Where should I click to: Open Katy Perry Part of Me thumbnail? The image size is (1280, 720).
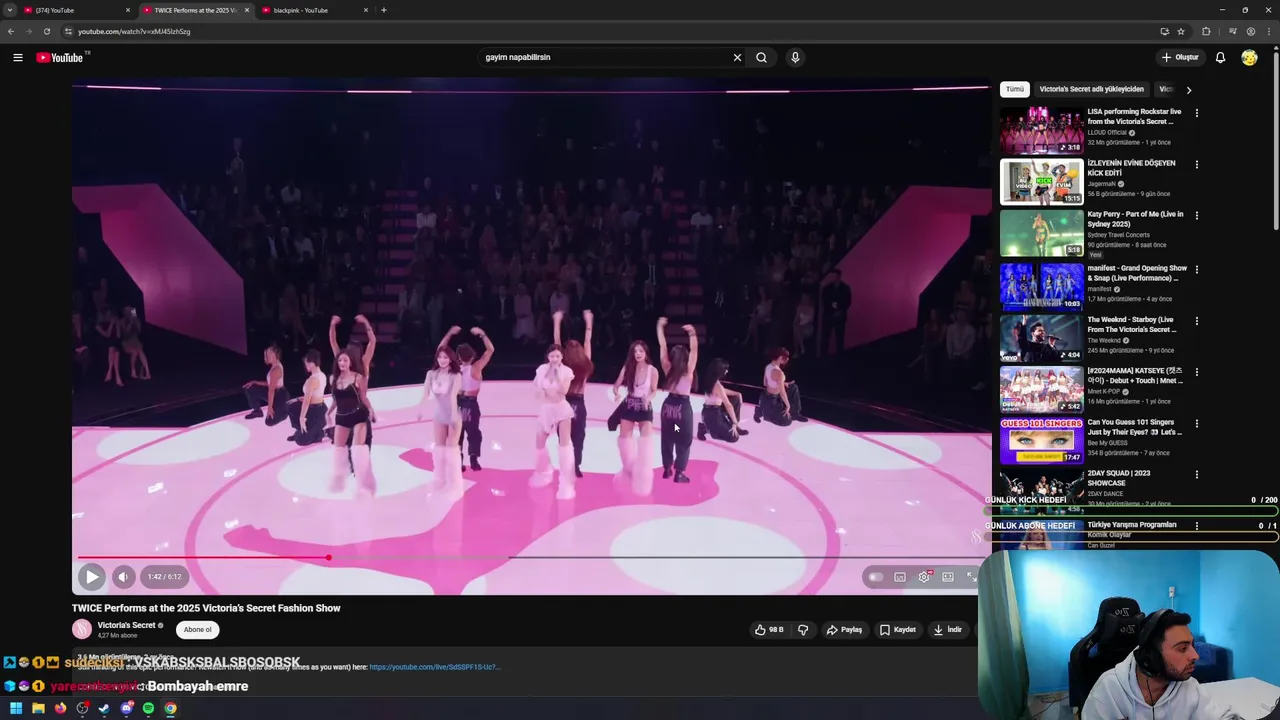tap(1041, 233)
